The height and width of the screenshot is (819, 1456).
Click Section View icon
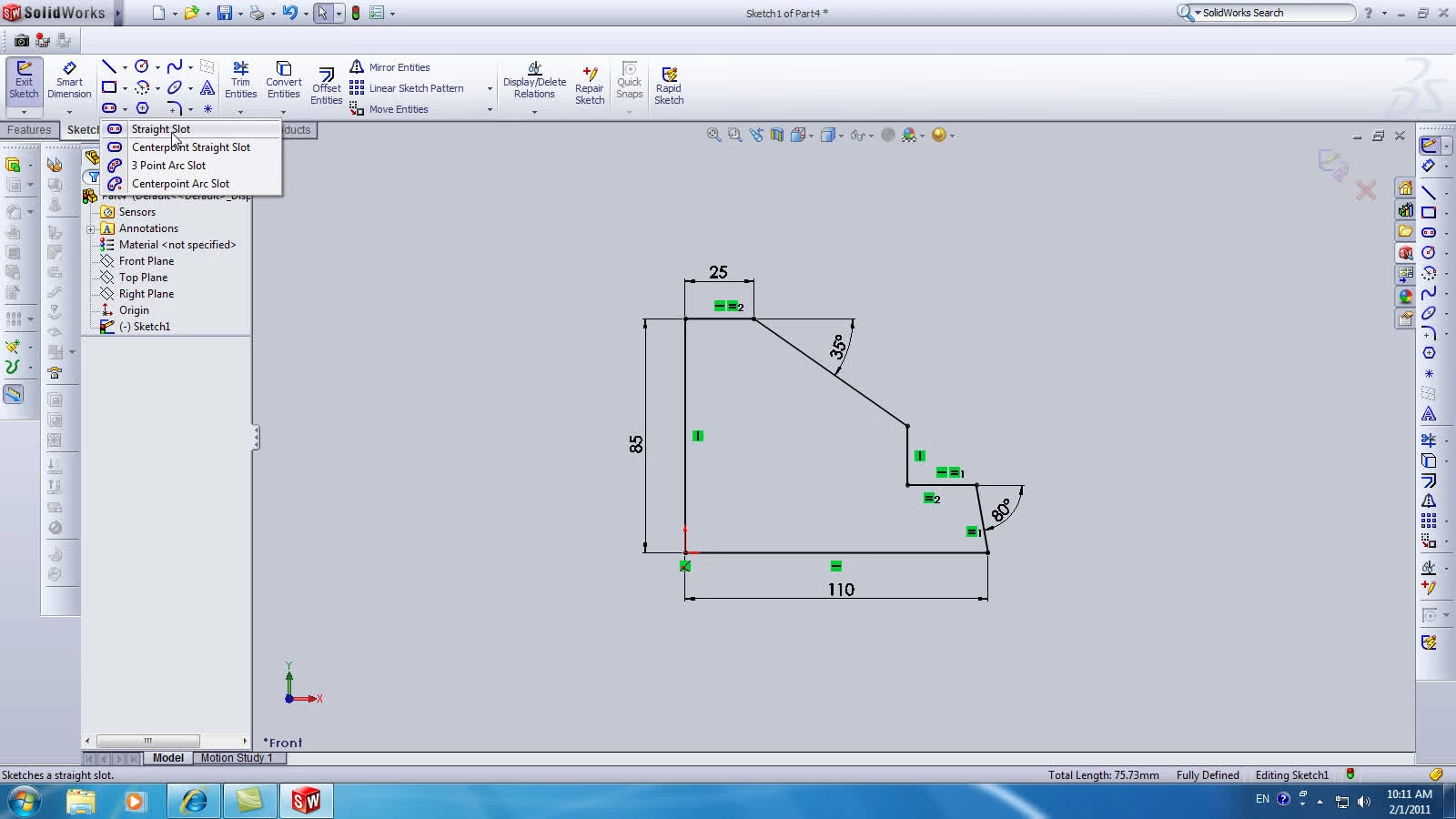click(777, 135)
